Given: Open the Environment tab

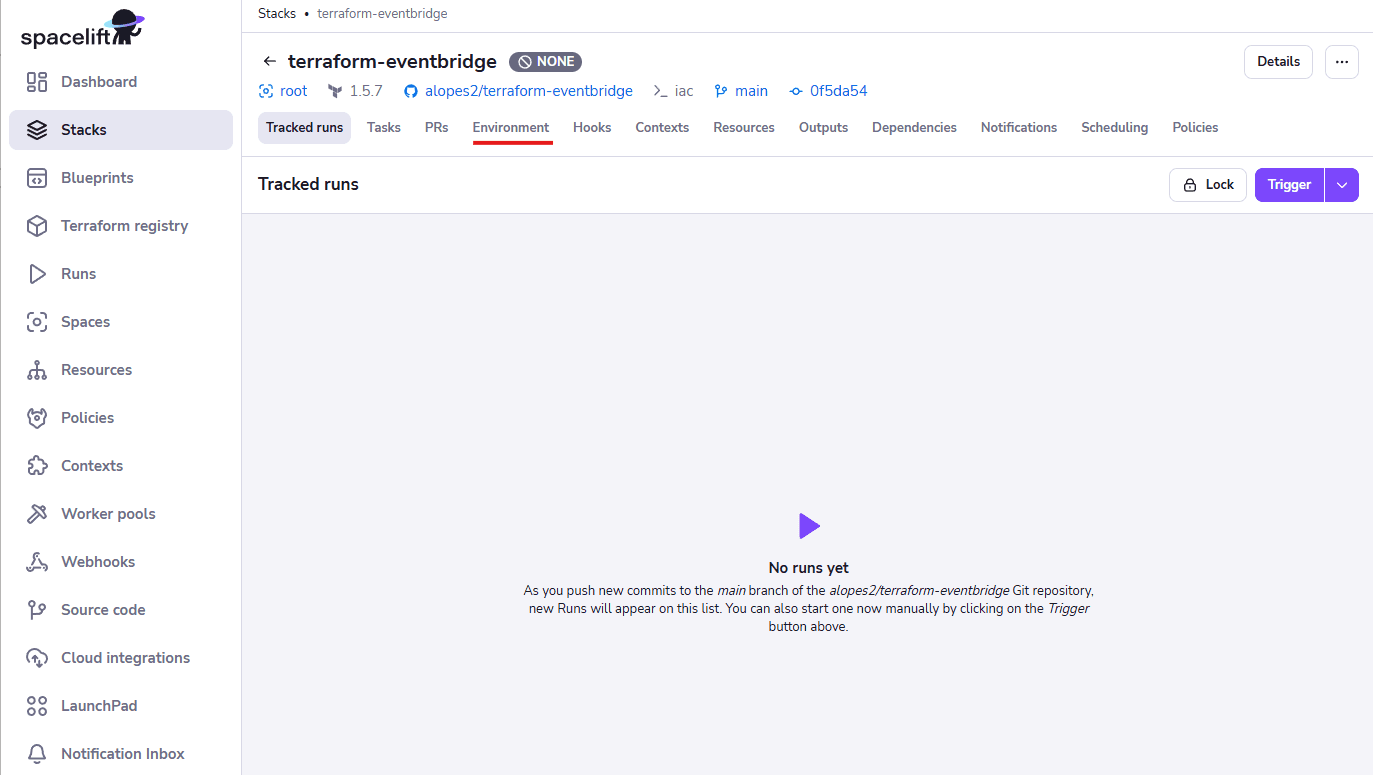Looking at the screenshot, I should 511,128.
